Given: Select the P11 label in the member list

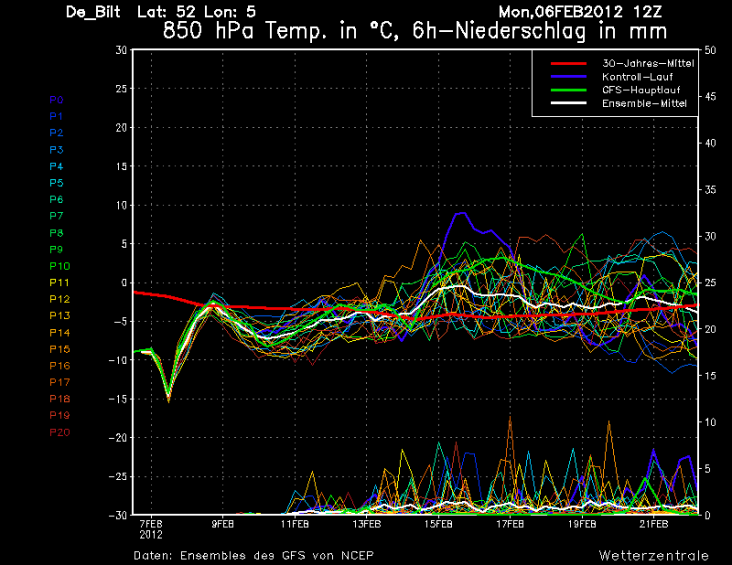Looking at the screenshot, I should tap(60, 282).
